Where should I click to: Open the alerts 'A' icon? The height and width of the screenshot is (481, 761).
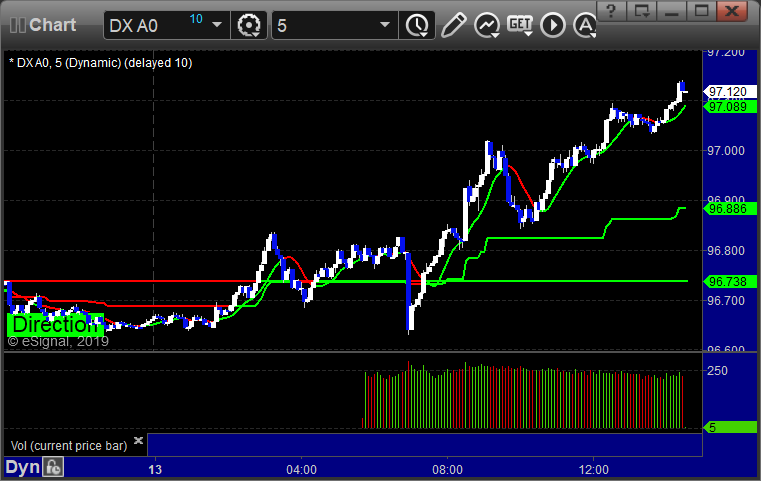coord(585,25)
